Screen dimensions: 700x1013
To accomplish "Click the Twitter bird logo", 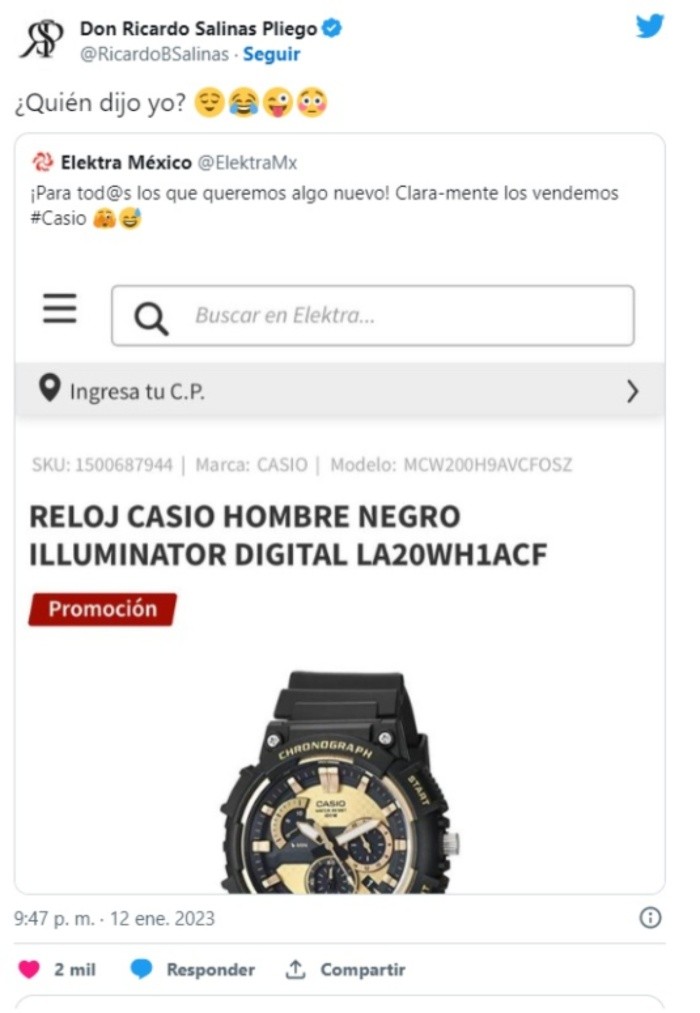I will [x=650, y=26].
